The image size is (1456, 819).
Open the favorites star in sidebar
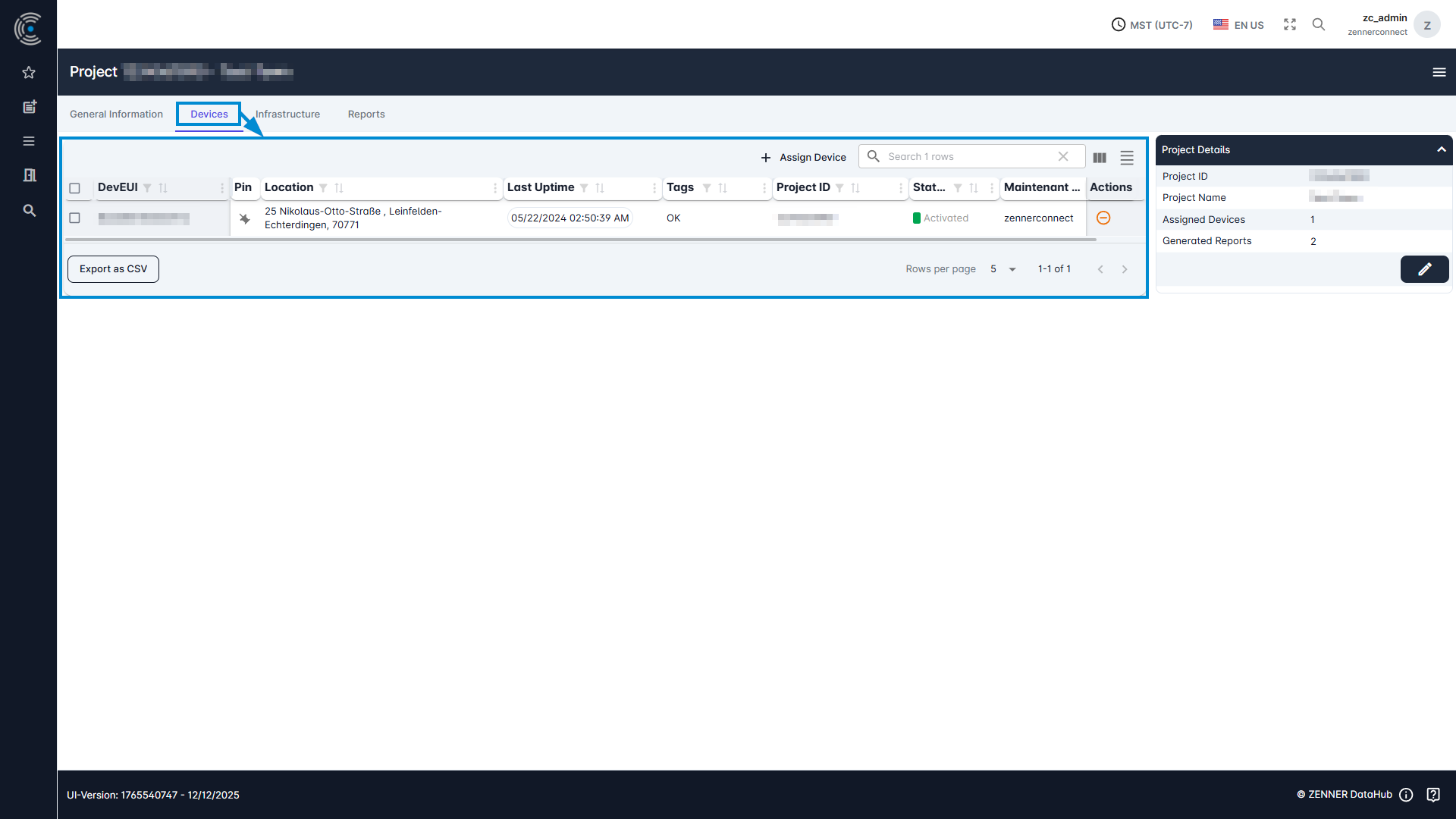click(x=29, y=73)
